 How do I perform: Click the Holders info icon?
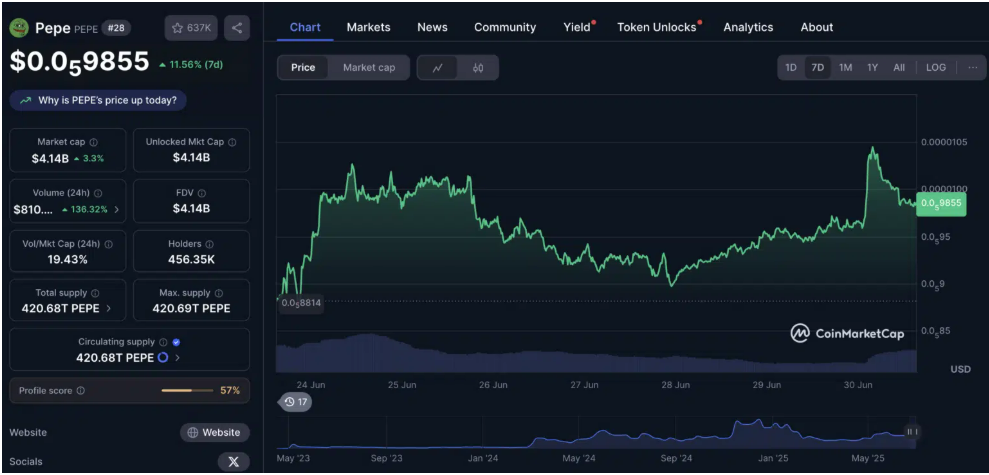tap(209, 243)
